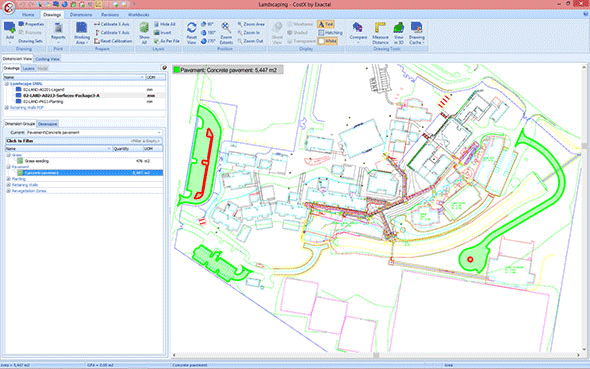The height and width of the screenshot is (369, 590).
Task: Rotate drawing 180 degrees
Action: click(208, 33)
